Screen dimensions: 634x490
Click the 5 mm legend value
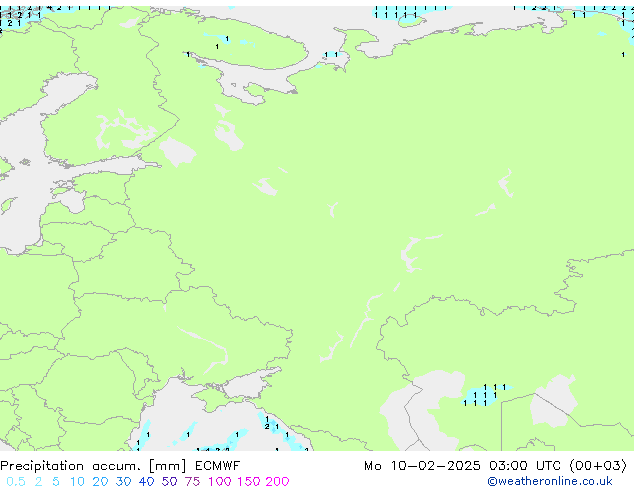pyautogui.click(x=56, y=482)
